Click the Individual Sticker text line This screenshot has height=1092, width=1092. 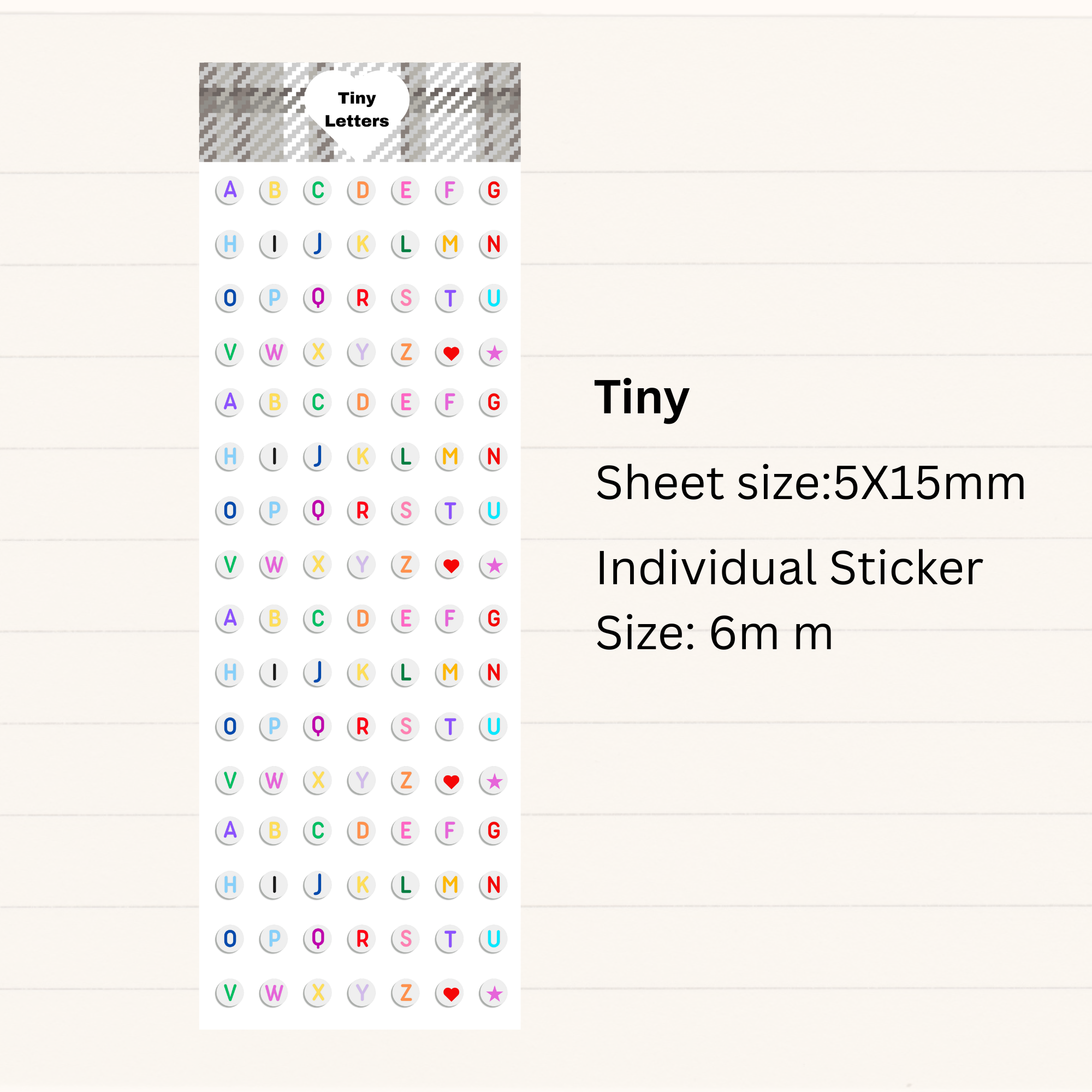click(x=789, y=568)
